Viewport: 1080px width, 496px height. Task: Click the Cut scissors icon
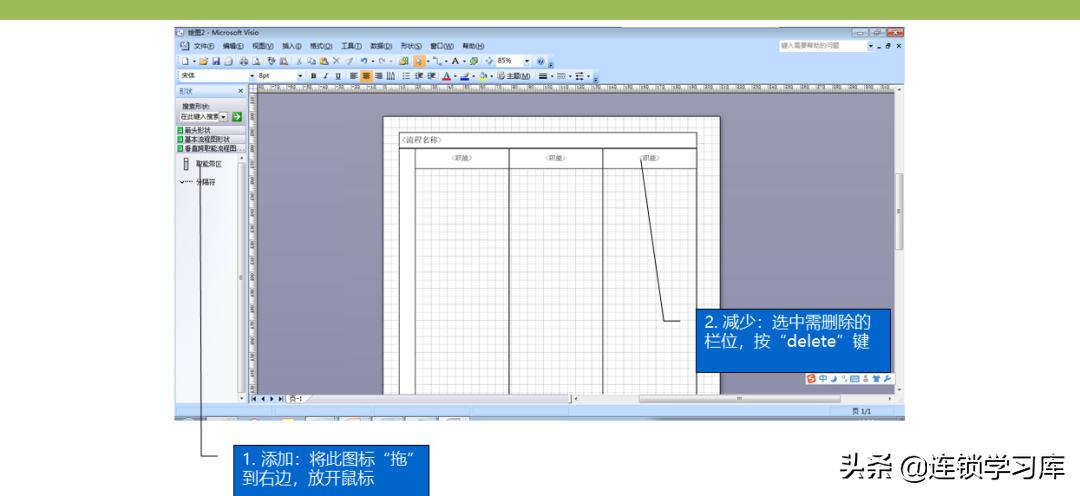[x=299, y=61]
